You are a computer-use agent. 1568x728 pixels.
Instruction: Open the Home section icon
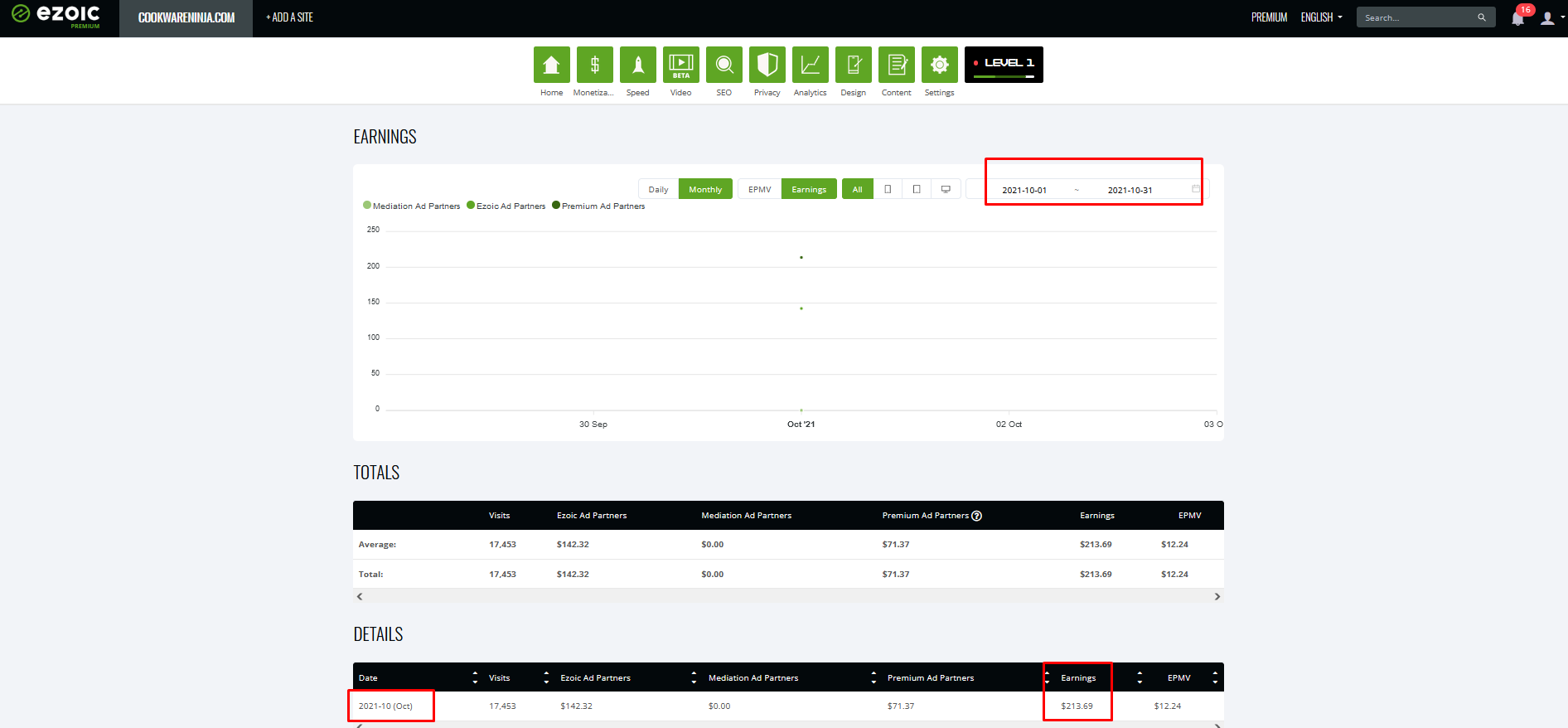pyautogui.click(x=551, y=65)
